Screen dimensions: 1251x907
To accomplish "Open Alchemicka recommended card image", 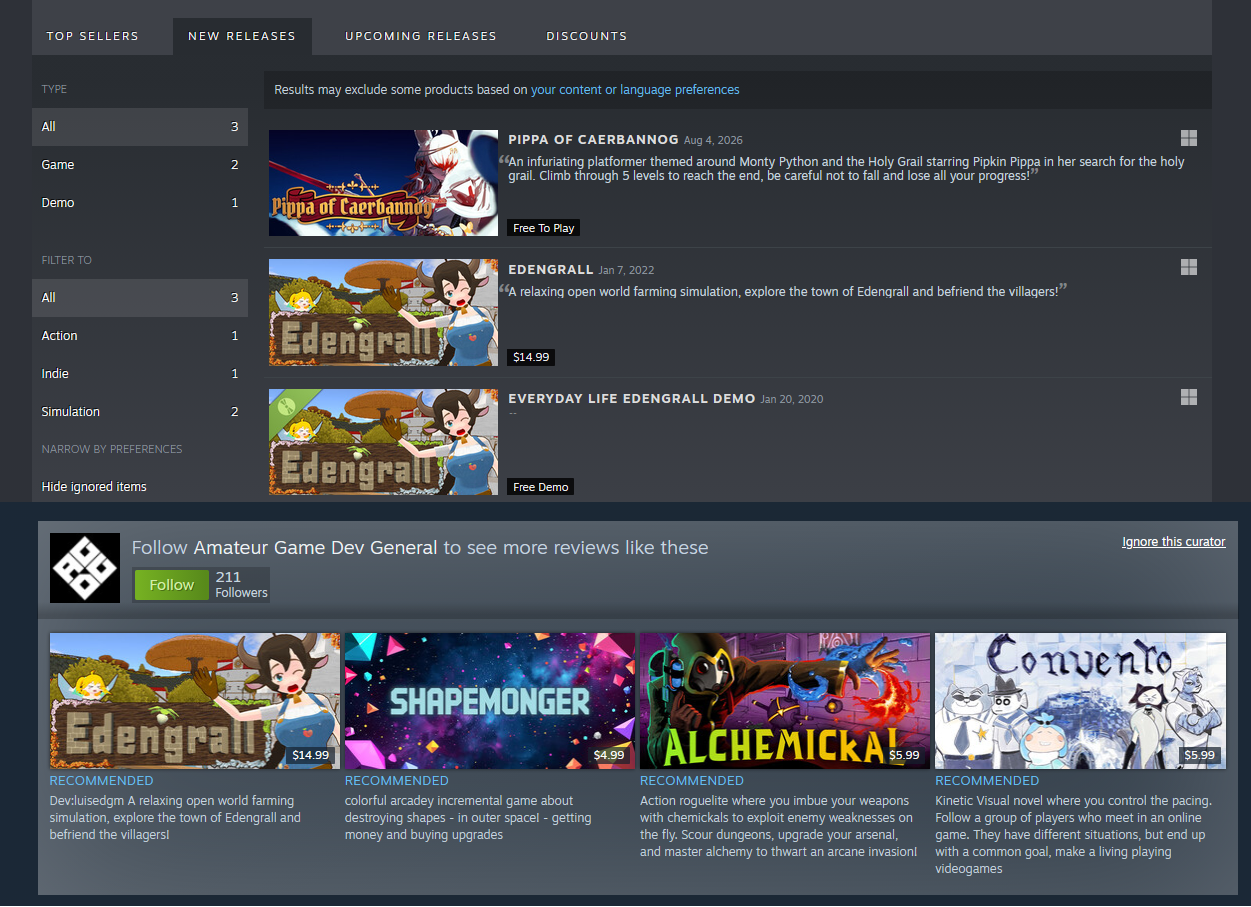I will (x=785, y=701).
